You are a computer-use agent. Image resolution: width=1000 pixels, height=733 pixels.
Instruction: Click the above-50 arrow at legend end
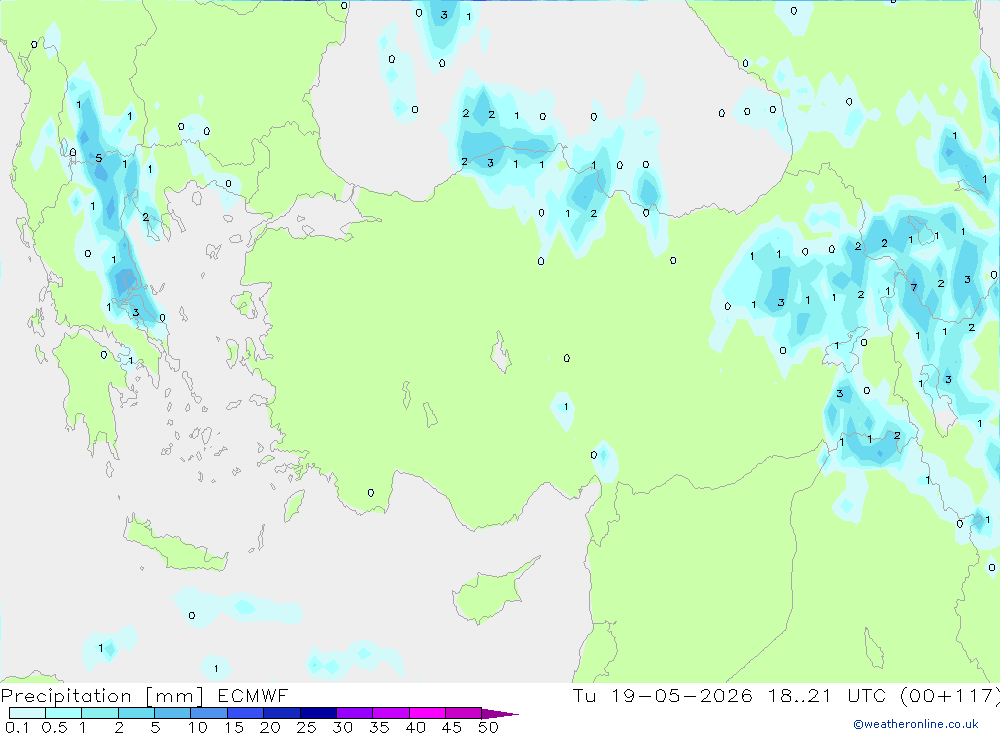(x=500, y=714)
